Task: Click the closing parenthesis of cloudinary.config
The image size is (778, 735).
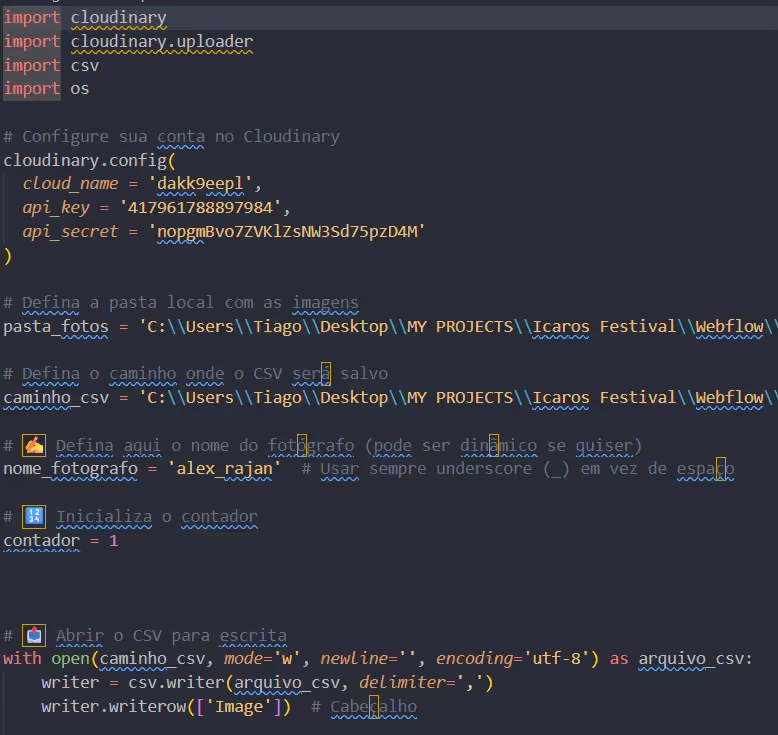Action: coord(7,256)
